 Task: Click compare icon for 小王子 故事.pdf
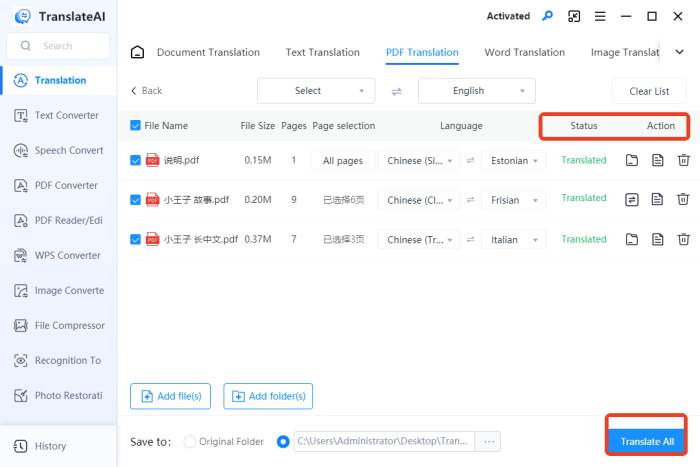[632, 199]
